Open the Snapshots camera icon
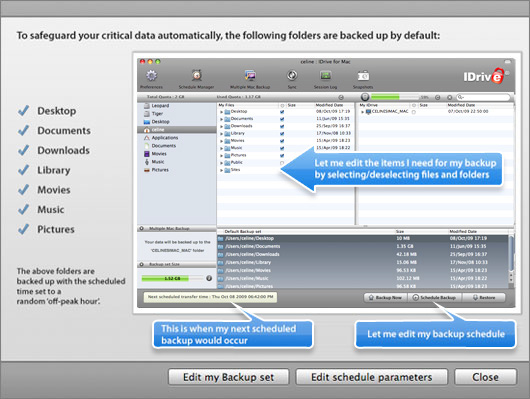530x399 pixels. pos(363,75)
